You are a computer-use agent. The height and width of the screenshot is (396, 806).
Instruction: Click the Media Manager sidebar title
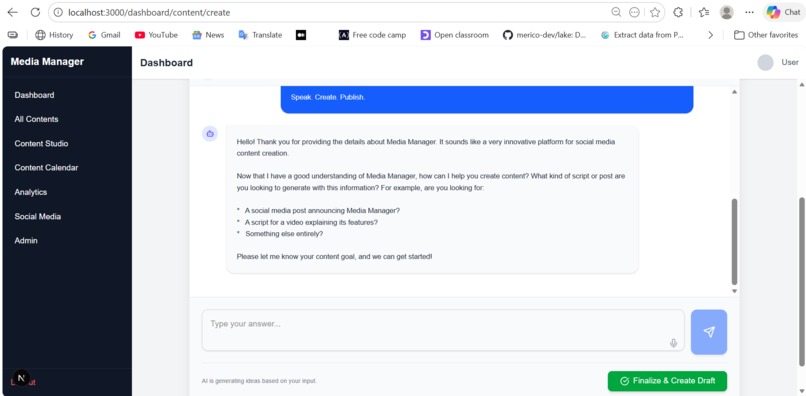(x=47, y=62)
